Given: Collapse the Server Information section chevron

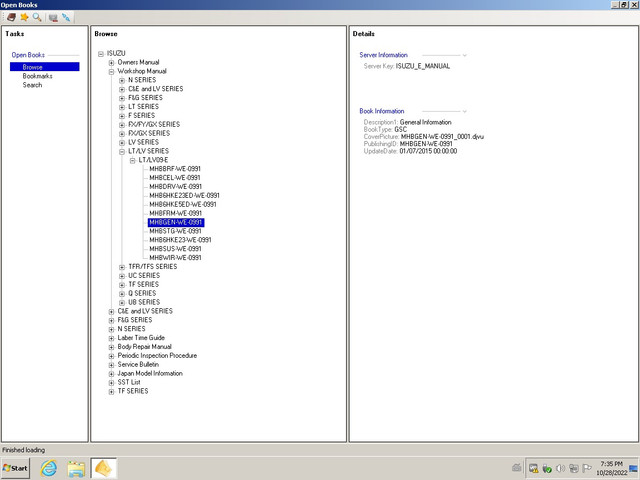Looking at the screenshot, I should (x=464, y=55).
